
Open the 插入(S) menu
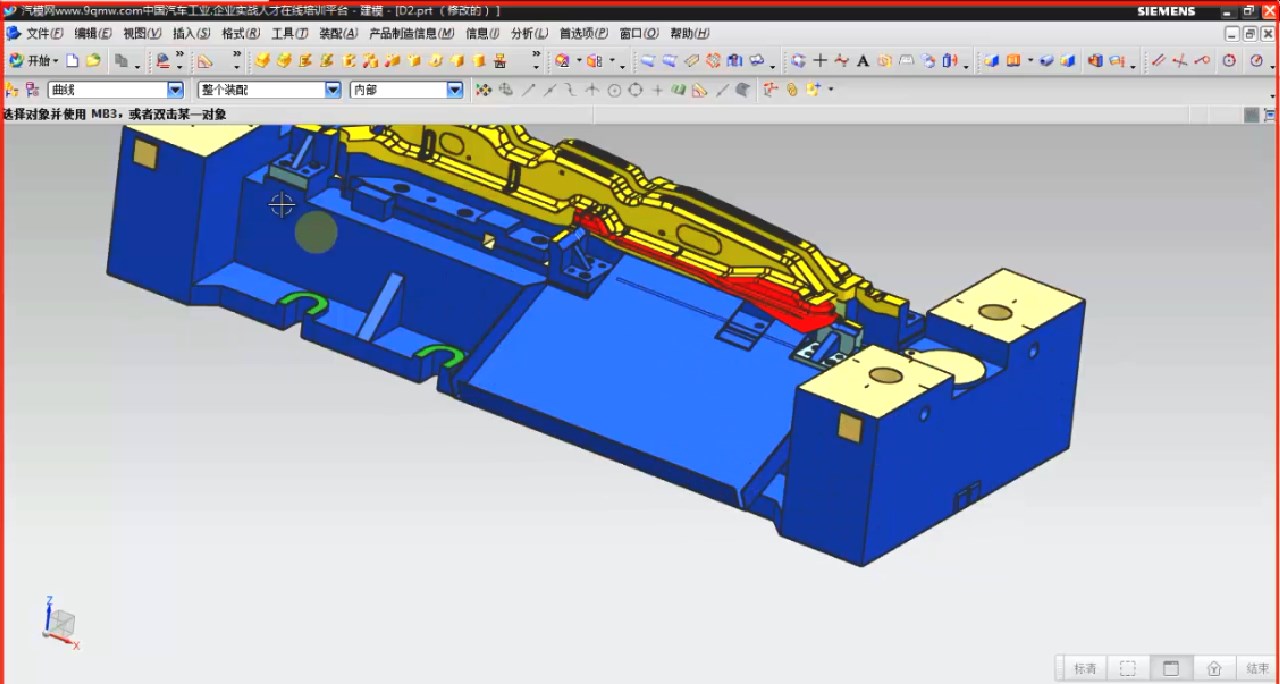tap(191, 33)
